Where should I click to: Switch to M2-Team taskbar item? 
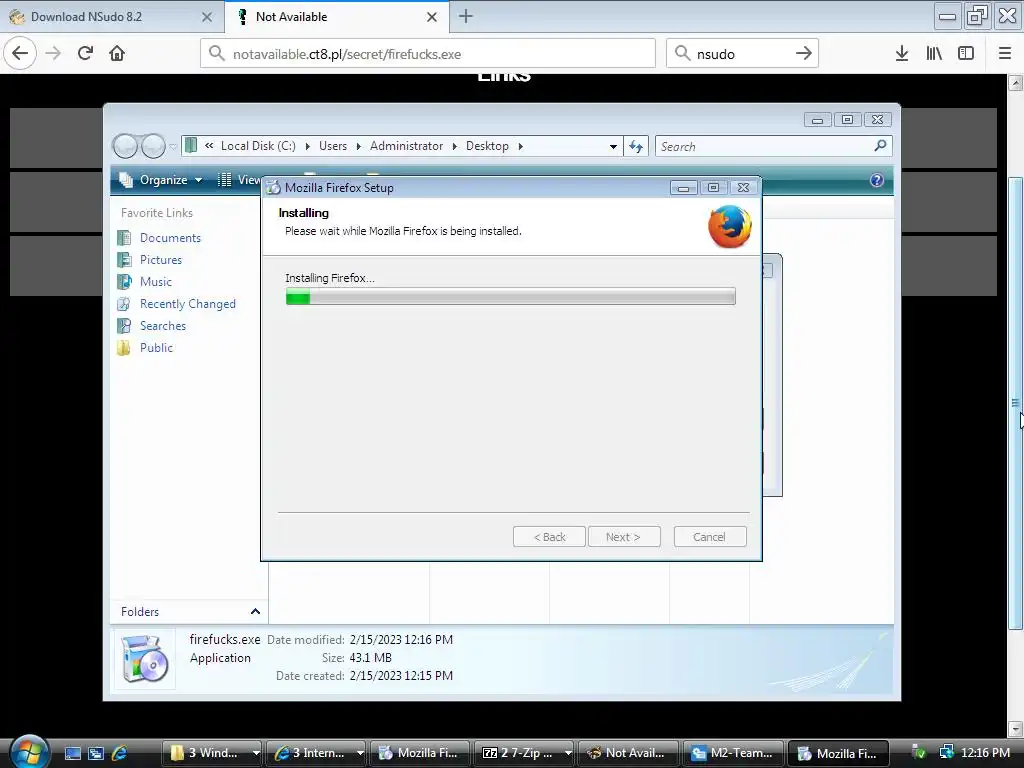732,753
